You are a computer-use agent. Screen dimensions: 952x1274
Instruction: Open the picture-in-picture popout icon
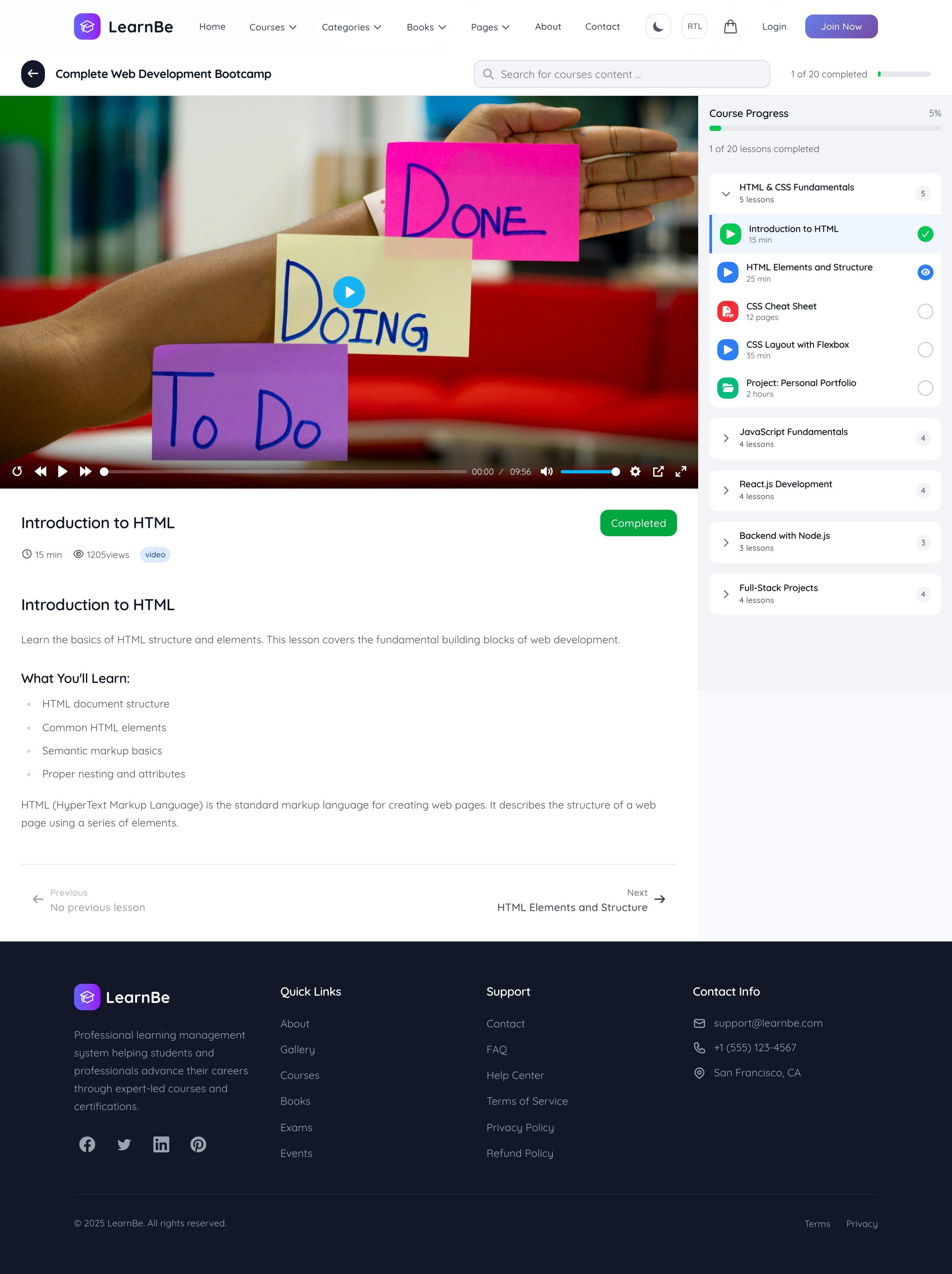click(x=658, y=472)
